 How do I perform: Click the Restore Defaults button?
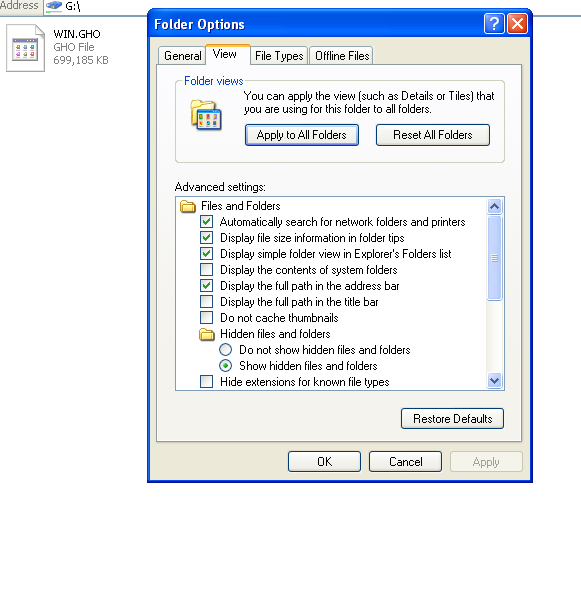click(452, 418)
